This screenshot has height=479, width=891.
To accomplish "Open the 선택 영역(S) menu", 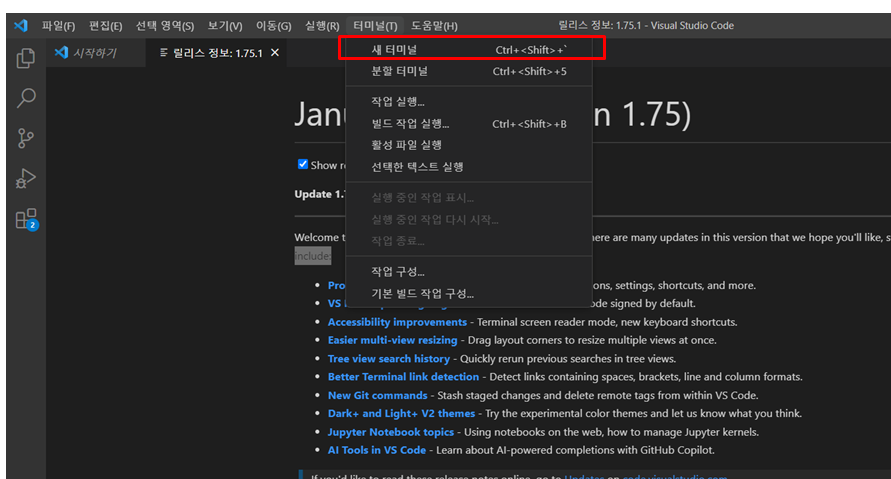I will (165, 26).
